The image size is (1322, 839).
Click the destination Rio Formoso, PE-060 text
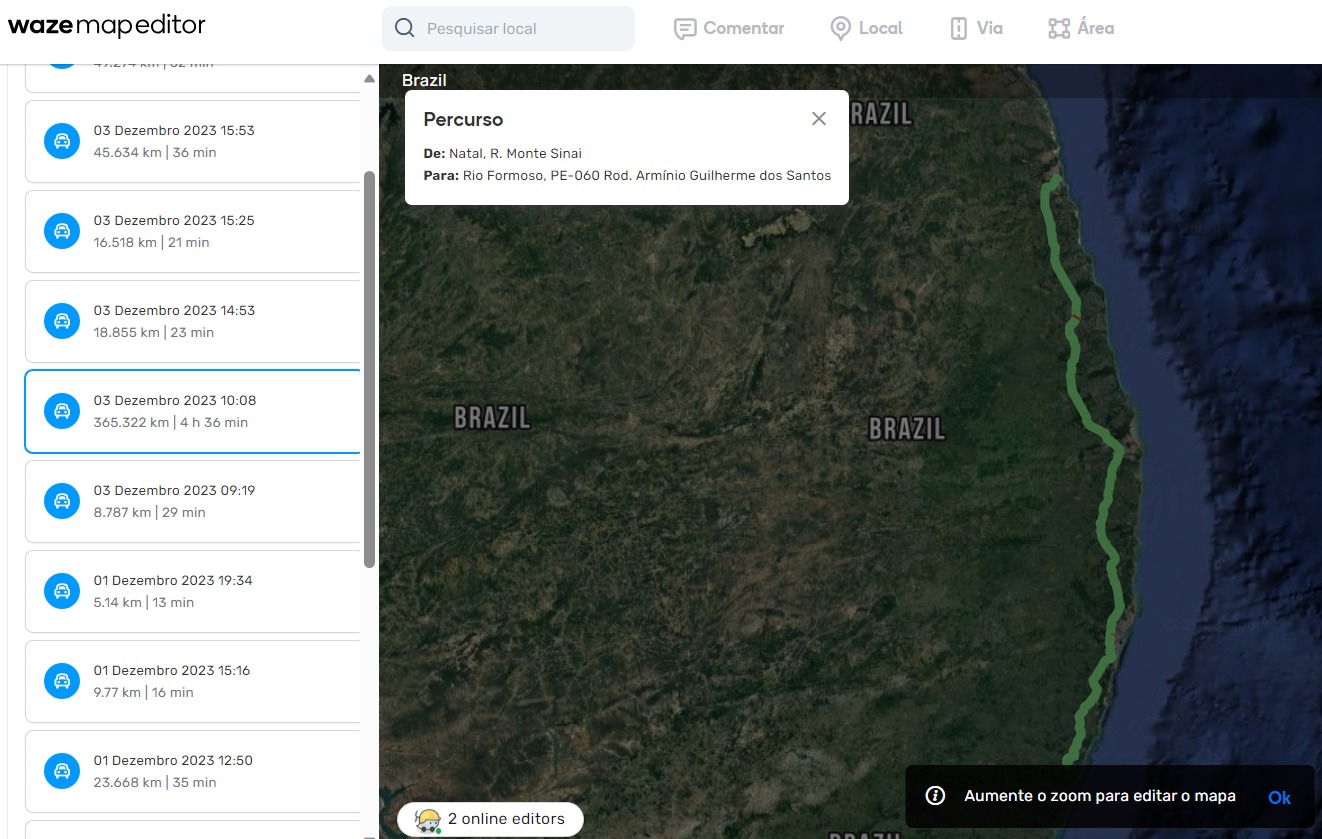(647, 175)
